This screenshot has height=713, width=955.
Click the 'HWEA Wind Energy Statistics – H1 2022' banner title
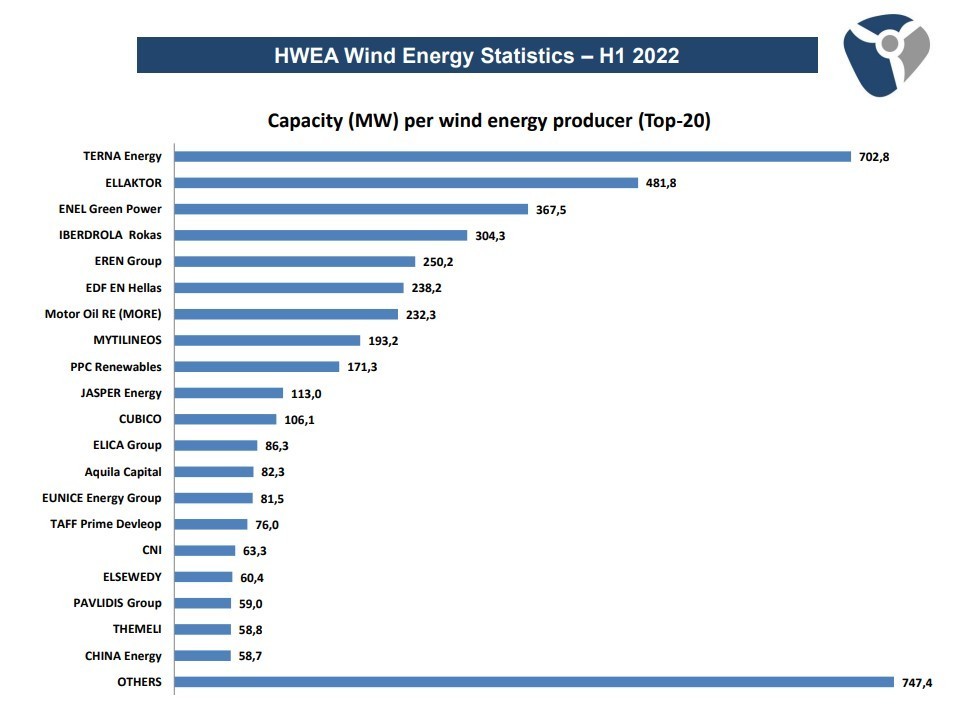pyautogui.click(x=477, y=55)
